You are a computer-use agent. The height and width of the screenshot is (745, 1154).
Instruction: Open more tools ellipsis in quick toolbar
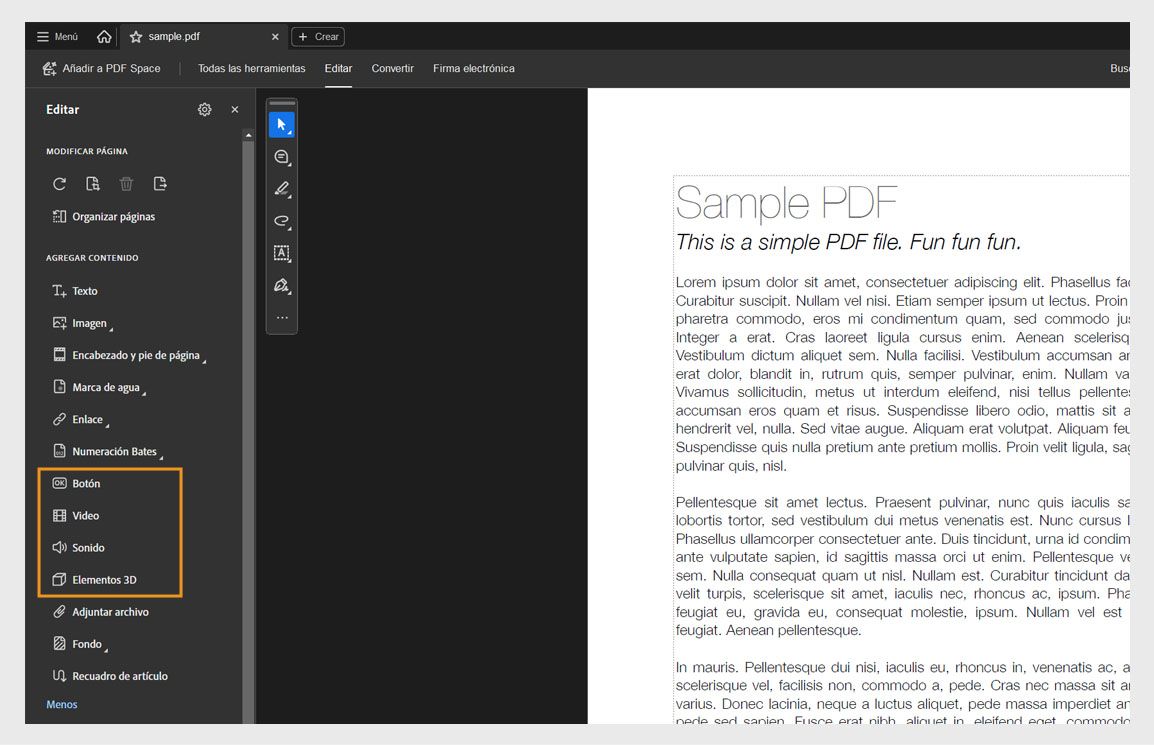pos(282,318)
